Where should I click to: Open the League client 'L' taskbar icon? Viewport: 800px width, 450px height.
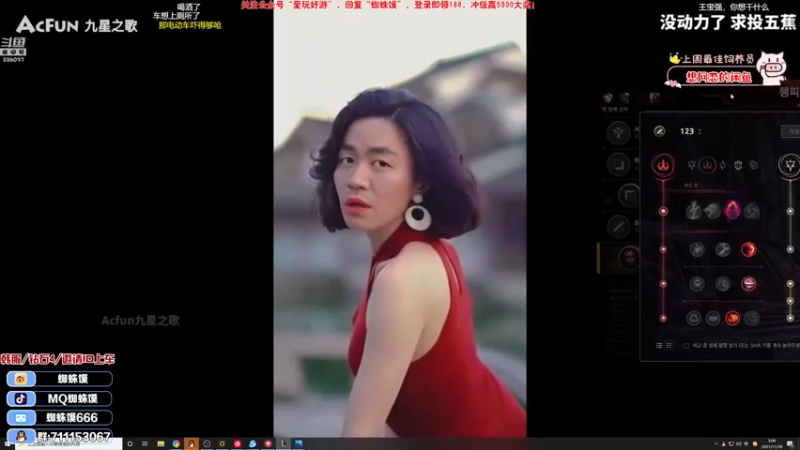[x=284, y=444]
